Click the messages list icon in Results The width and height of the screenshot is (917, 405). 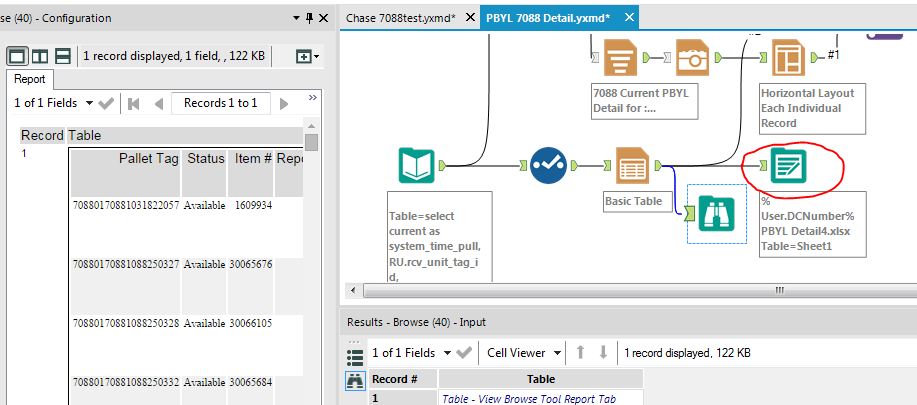click(354, 357)
